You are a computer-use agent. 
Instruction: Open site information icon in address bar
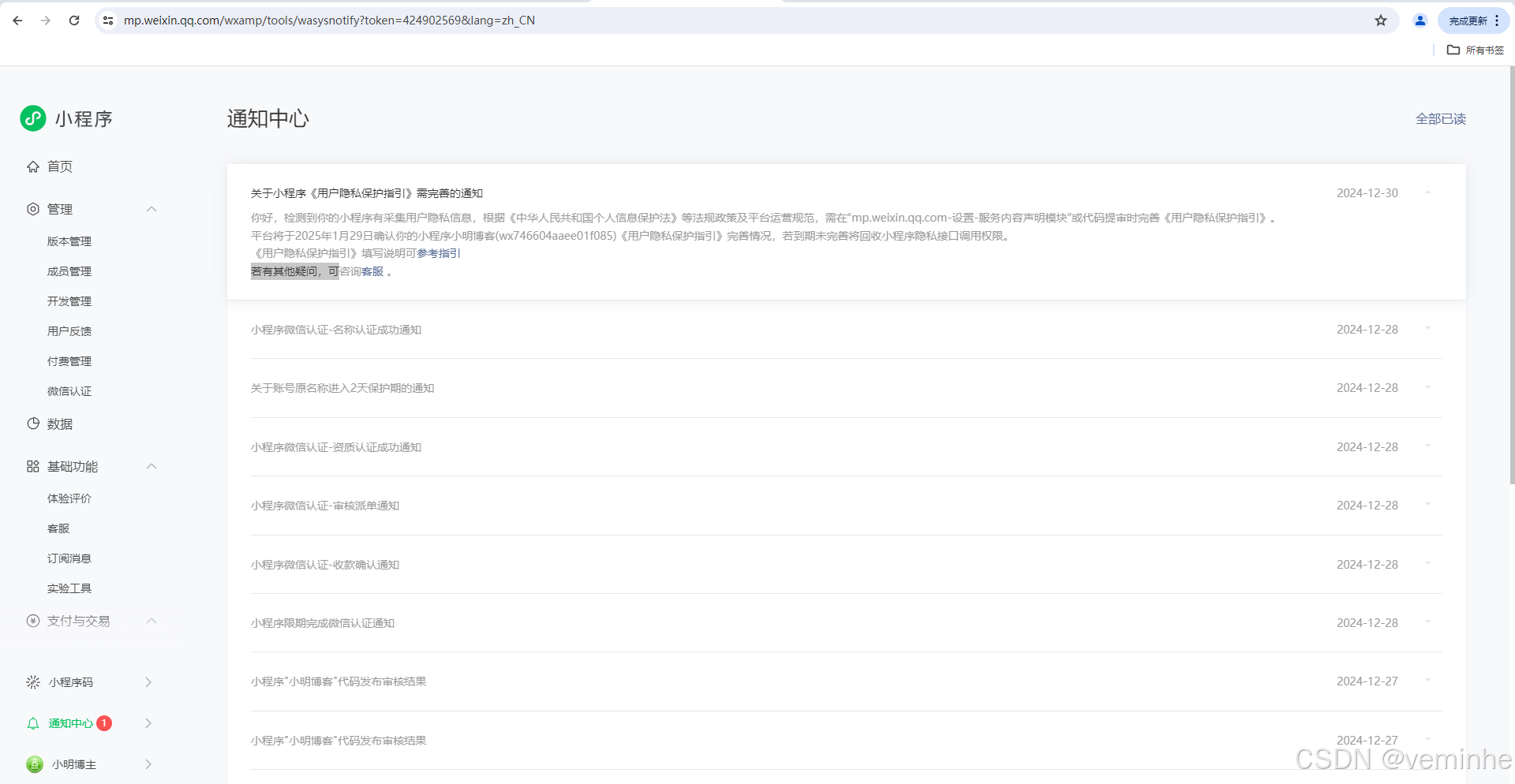[108, 21]
